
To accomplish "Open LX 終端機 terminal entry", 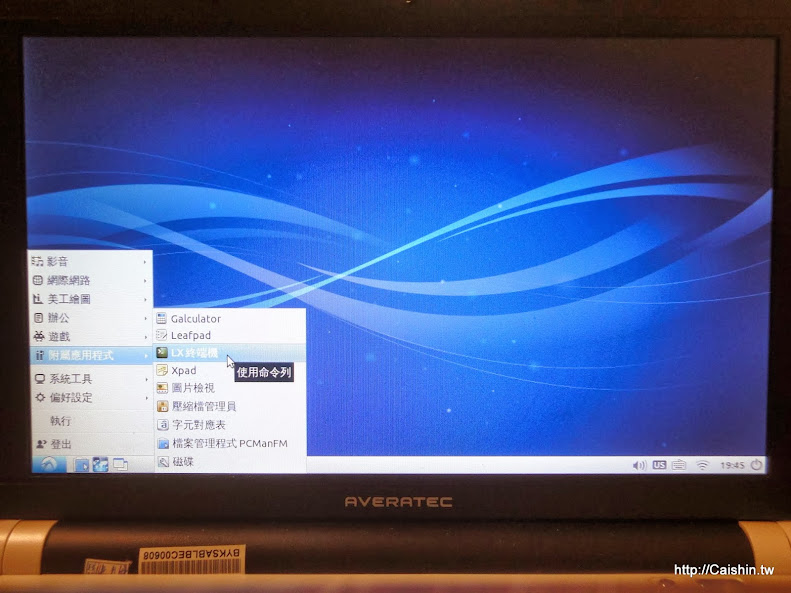I will click(x=230, y=352).
